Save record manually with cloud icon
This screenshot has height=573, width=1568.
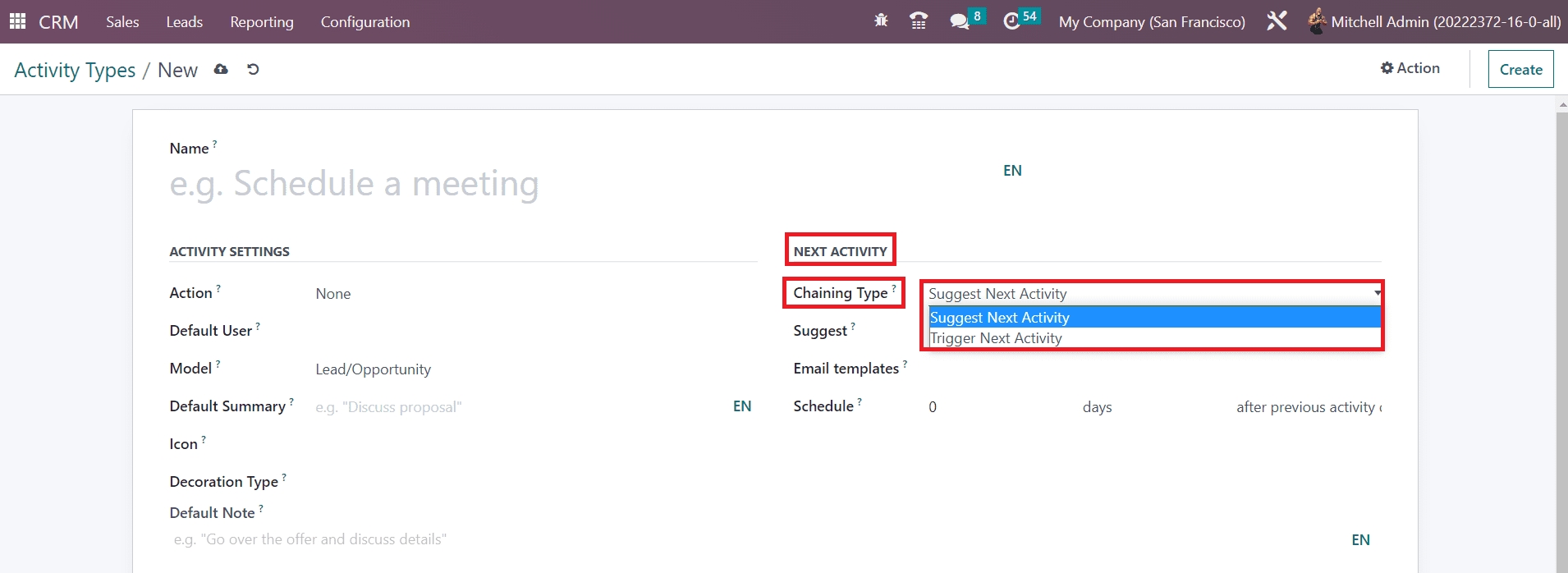click(x=221, y=70)
